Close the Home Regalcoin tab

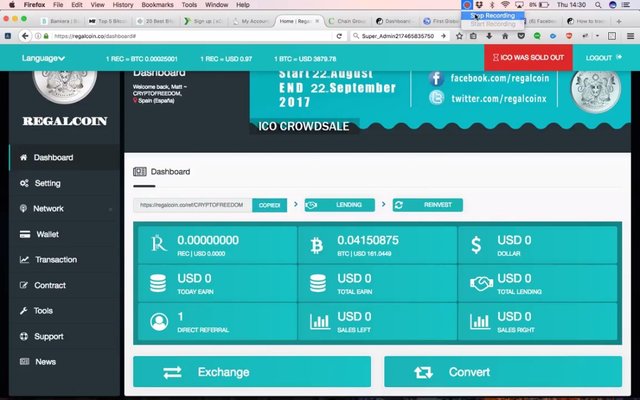pyautogui.click(x=317, y=21)
